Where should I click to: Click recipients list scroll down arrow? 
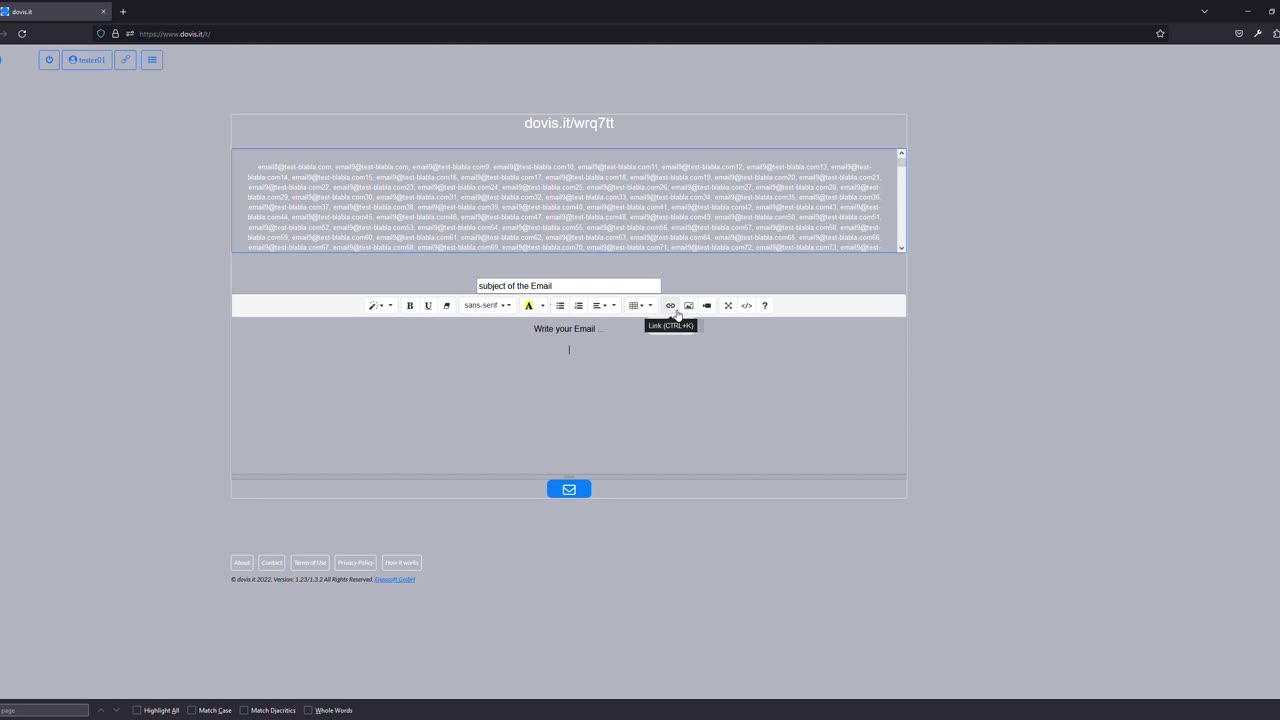pos(901,247)
